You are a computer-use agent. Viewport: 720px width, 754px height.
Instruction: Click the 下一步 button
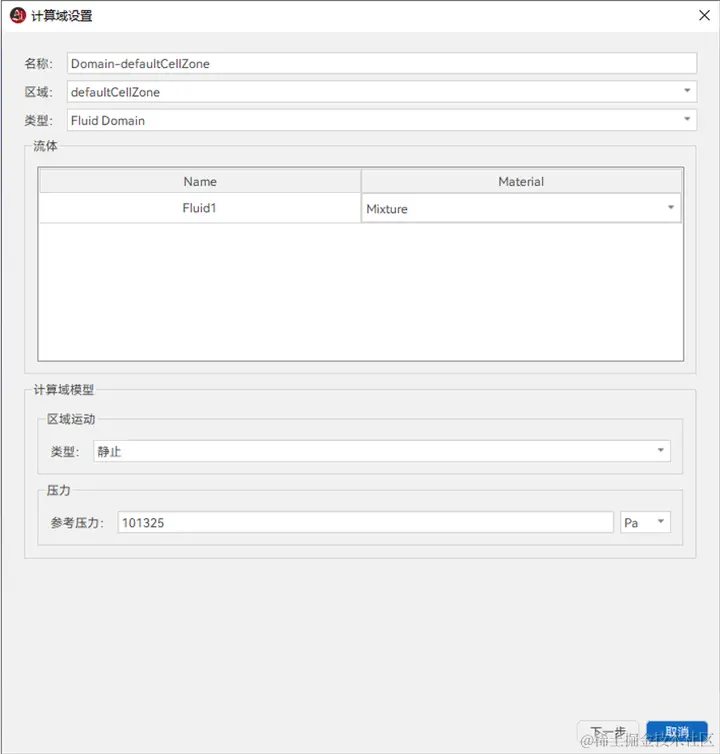pyautogui.click(x=608, y=732)
